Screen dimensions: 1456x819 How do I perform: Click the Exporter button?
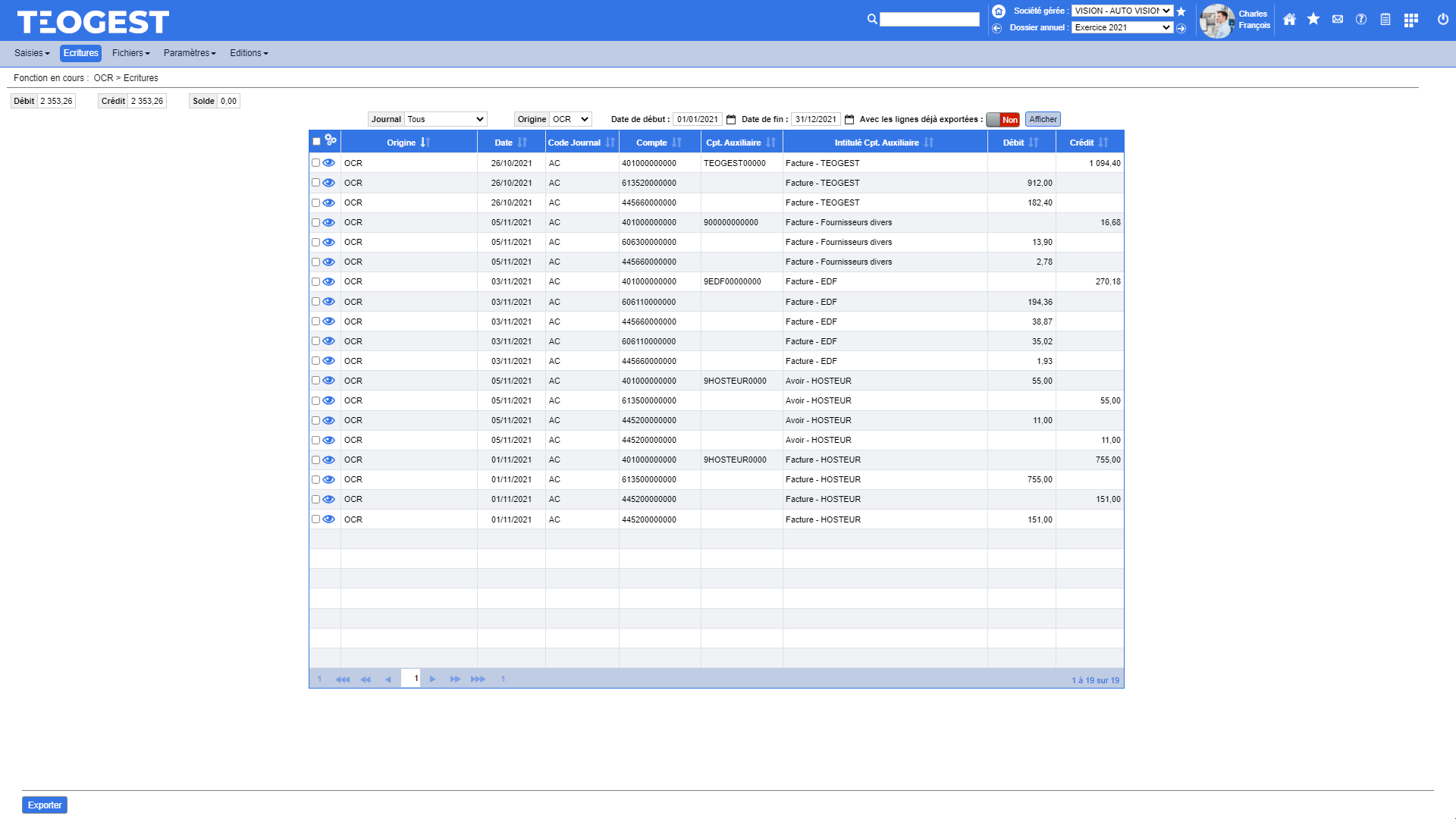tap(44, 805)
